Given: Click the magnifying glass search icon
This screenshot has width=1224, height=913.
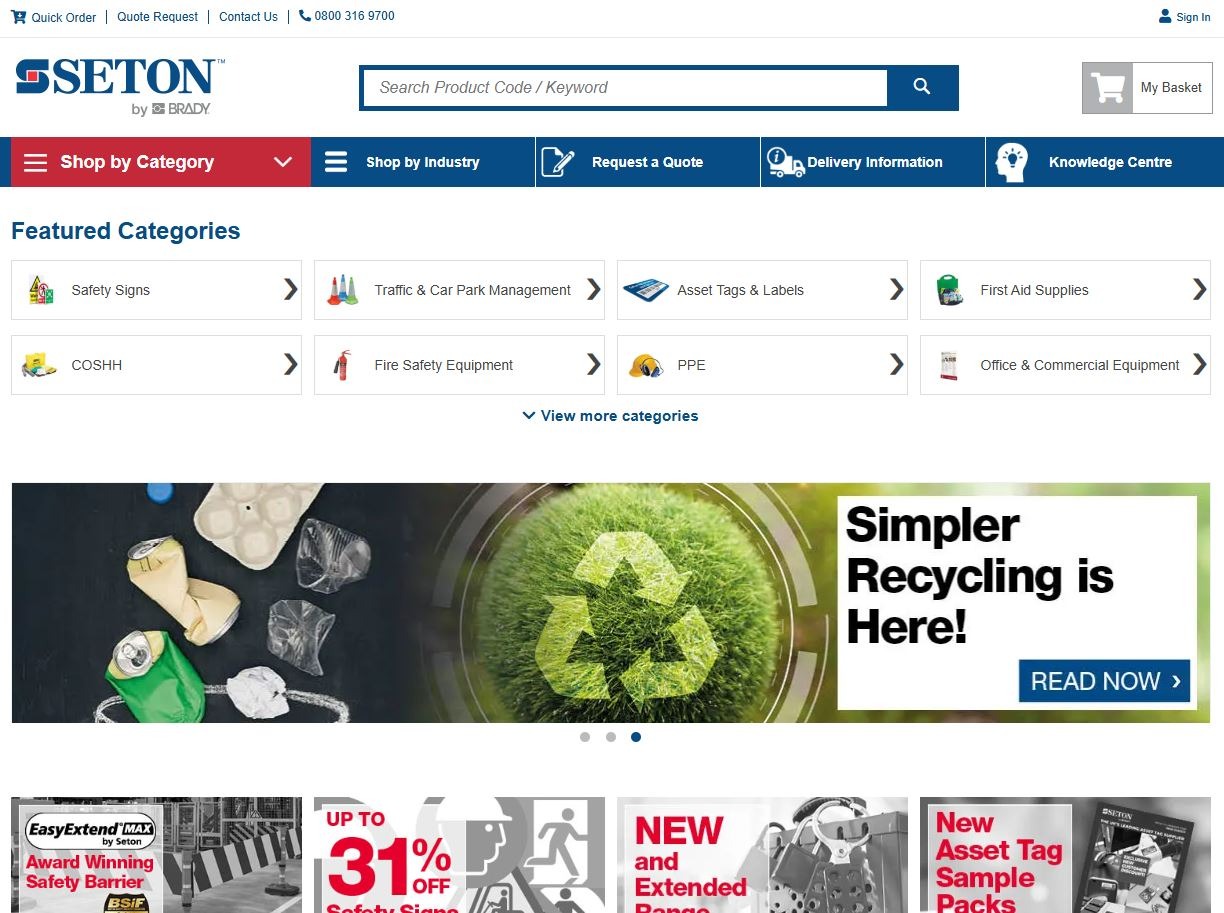Looking at the screenshot, I should pos(922,87).
